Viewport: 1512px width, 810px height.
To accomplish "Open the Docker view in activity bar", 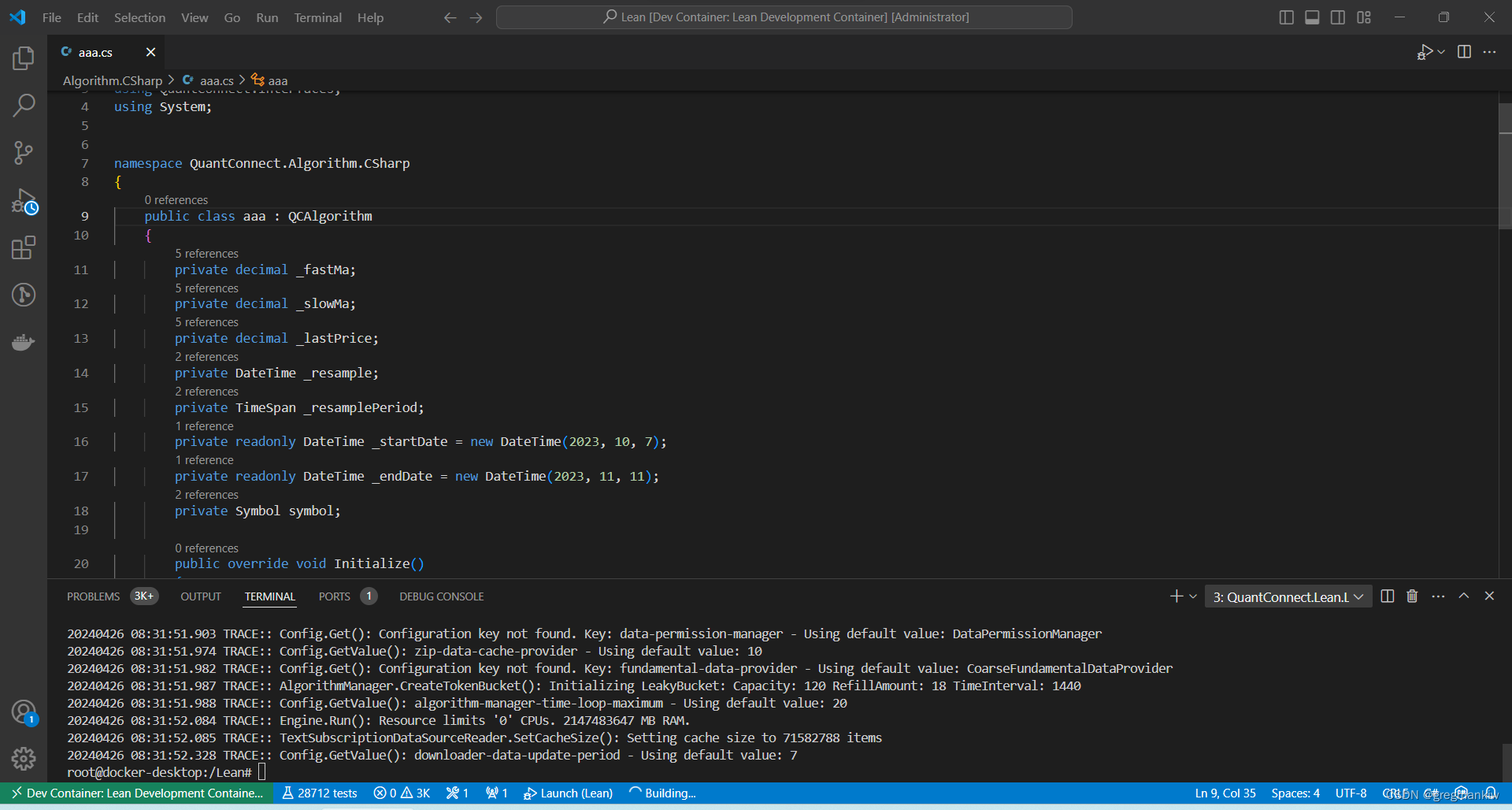I will [24, 342].
